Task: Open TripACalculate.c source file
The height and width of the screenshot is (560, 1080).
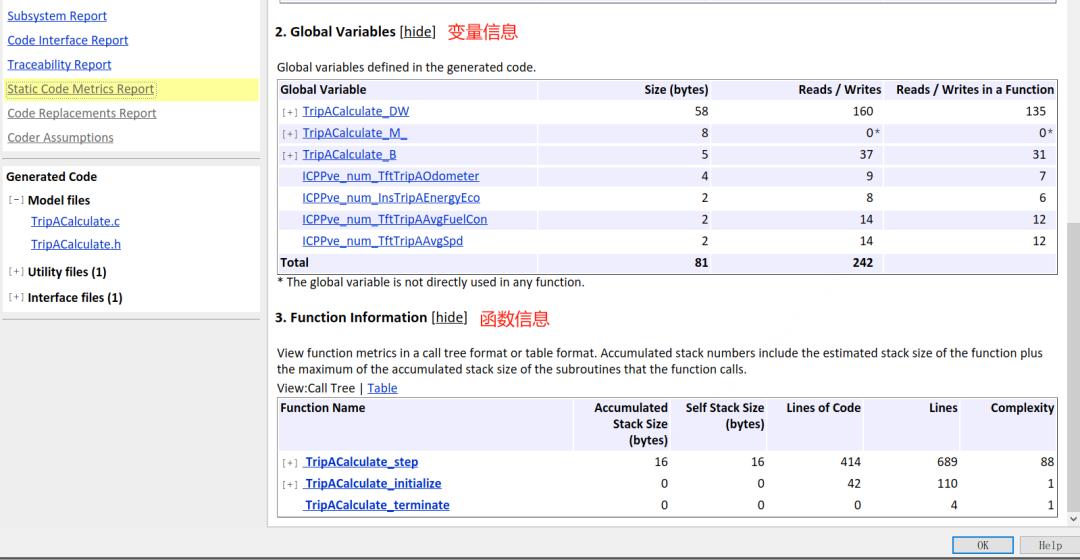Action: point(75,221)
